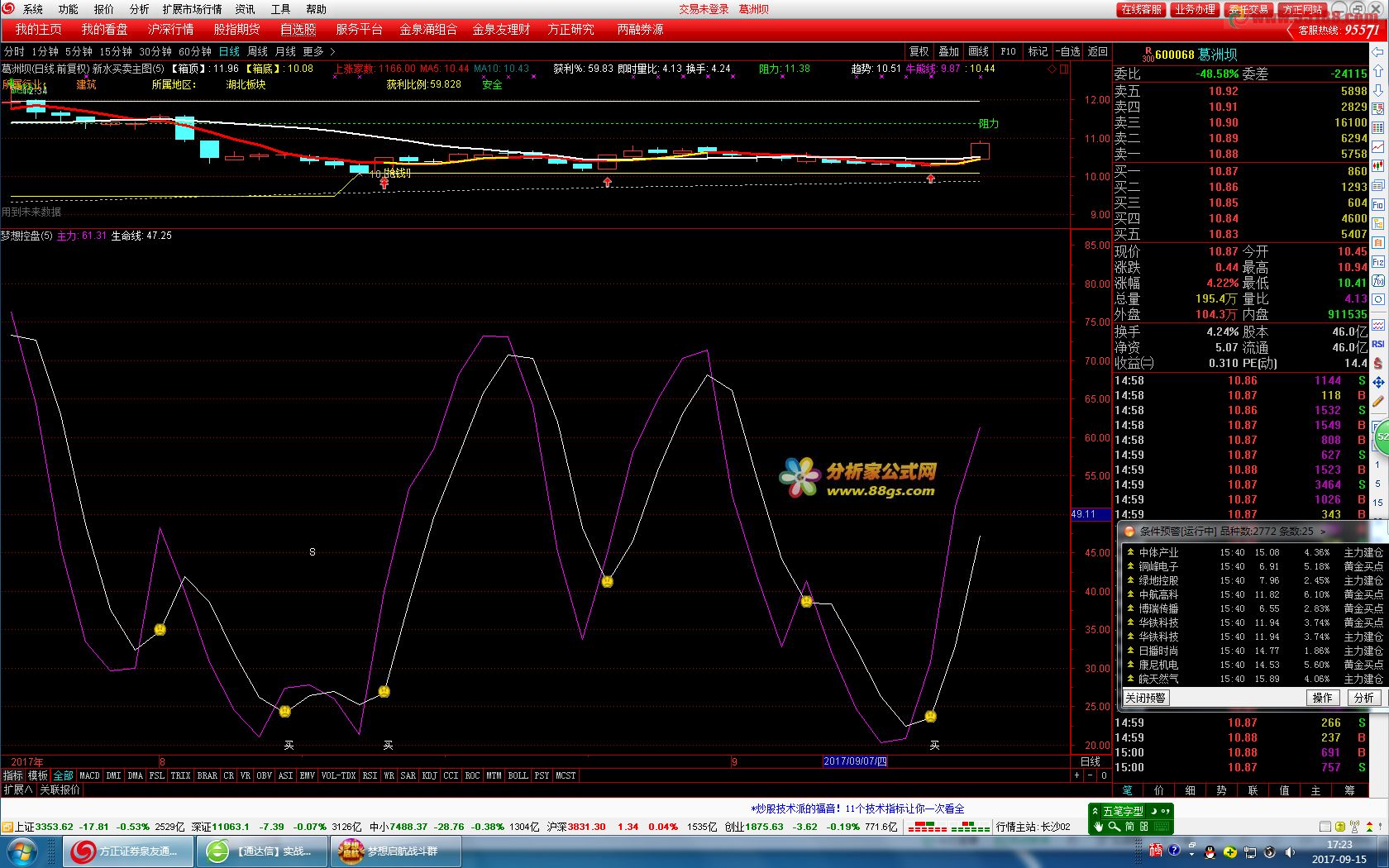Open the line chart icon in right sidebar
Screen dimensions: 1389x868
click(x=1378, y=145)
